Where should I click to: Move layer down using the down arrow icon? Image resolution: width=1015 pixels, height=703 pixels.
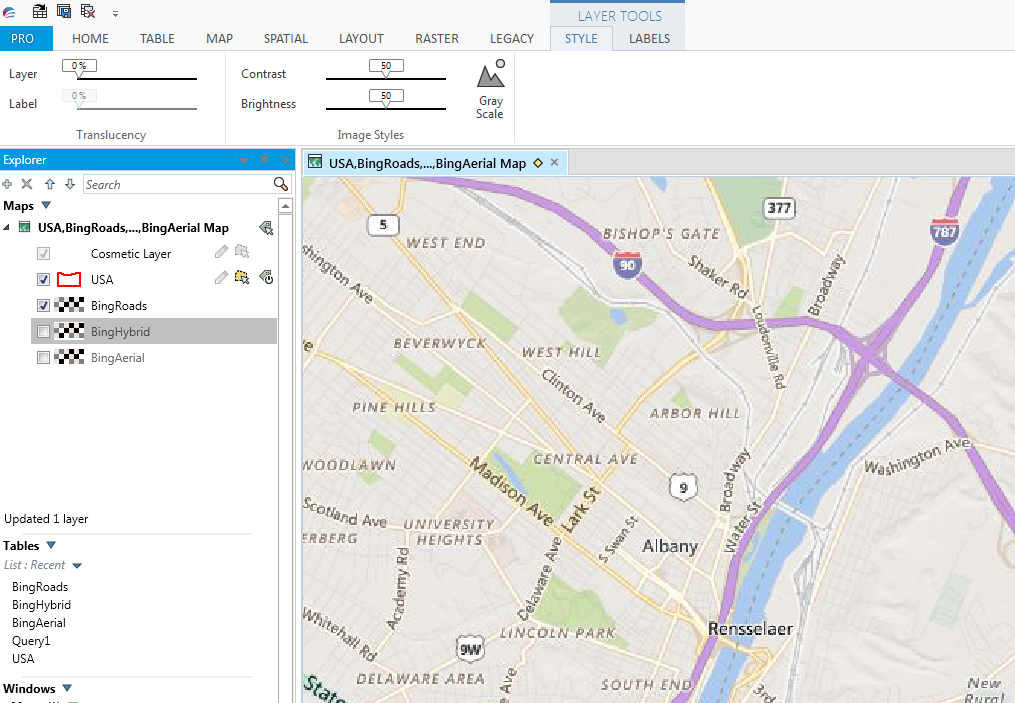pyautogui.click(x=68, y=184)
